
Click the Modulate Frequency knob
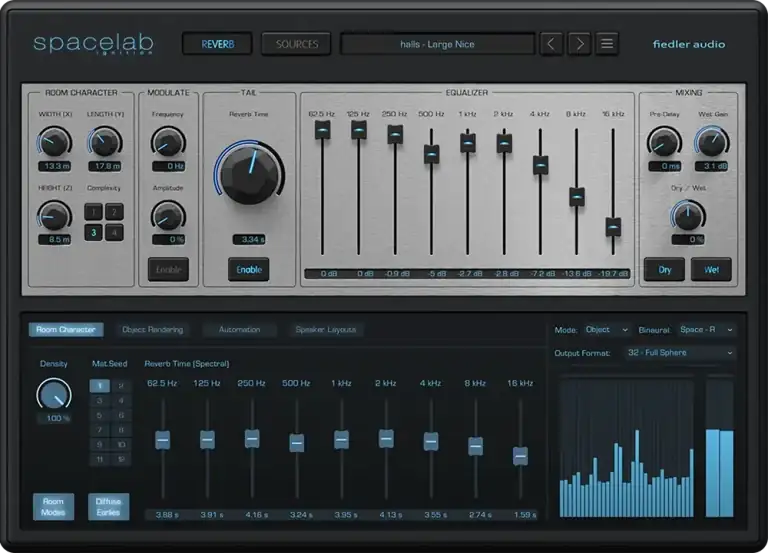(168, 142)
